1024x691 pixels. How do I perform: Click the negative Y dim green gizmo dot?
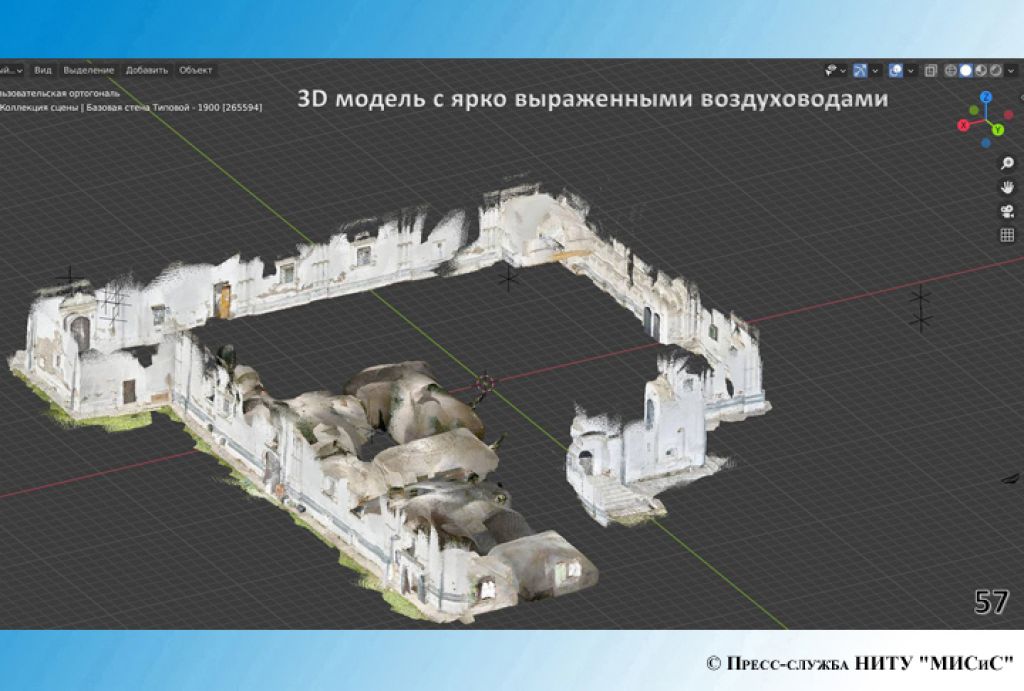(974, 110)
